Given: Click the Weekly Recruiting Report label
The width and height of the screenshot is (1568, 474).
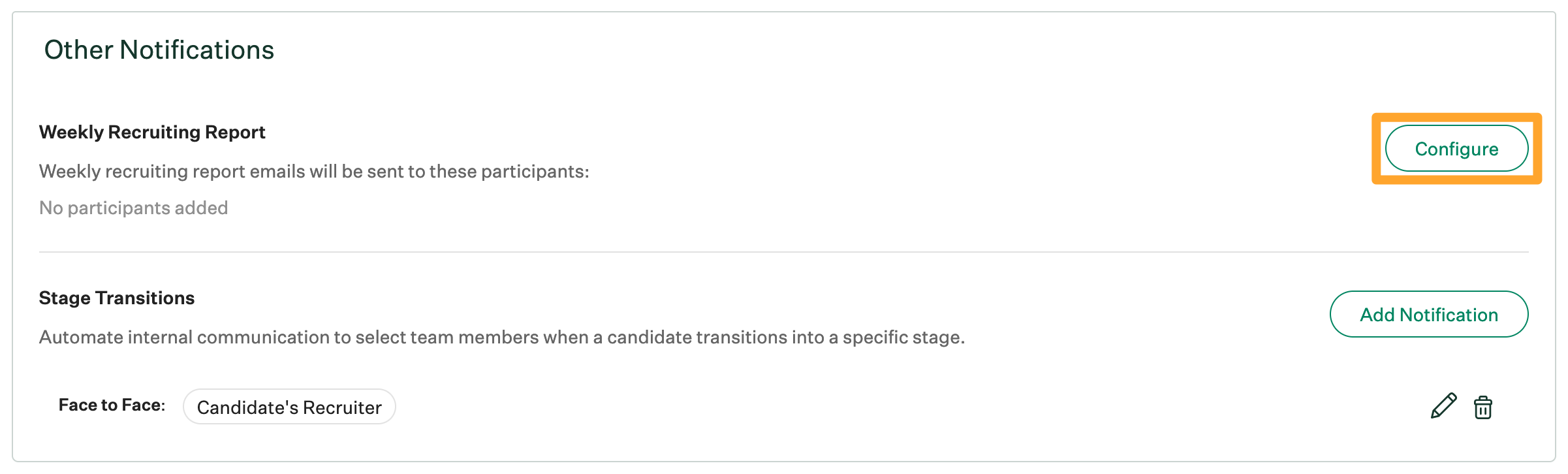Looking at the screenshot, I should [x=152, y=132].
